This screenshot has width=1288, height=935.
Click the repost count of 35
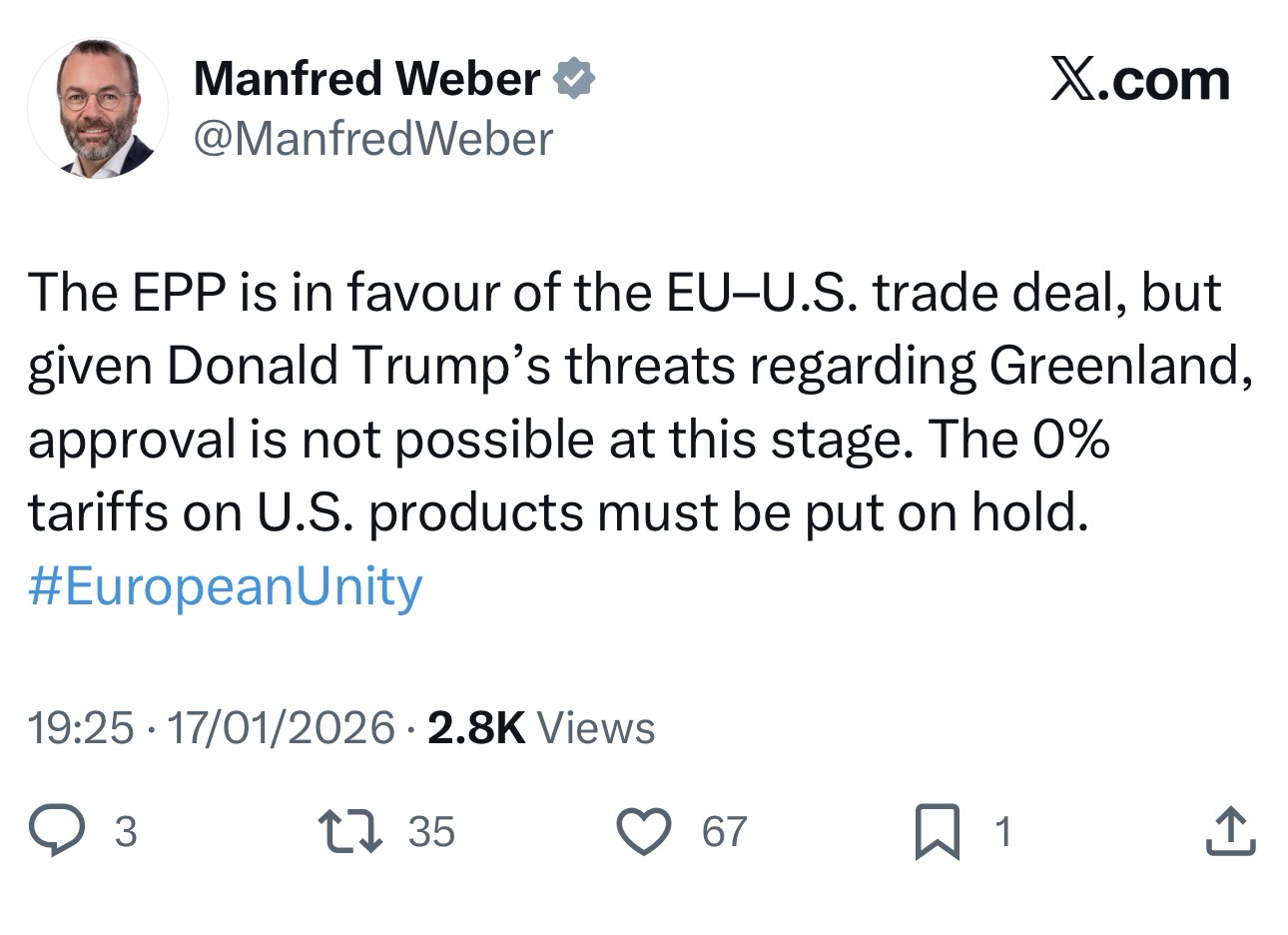coord(431,832)
